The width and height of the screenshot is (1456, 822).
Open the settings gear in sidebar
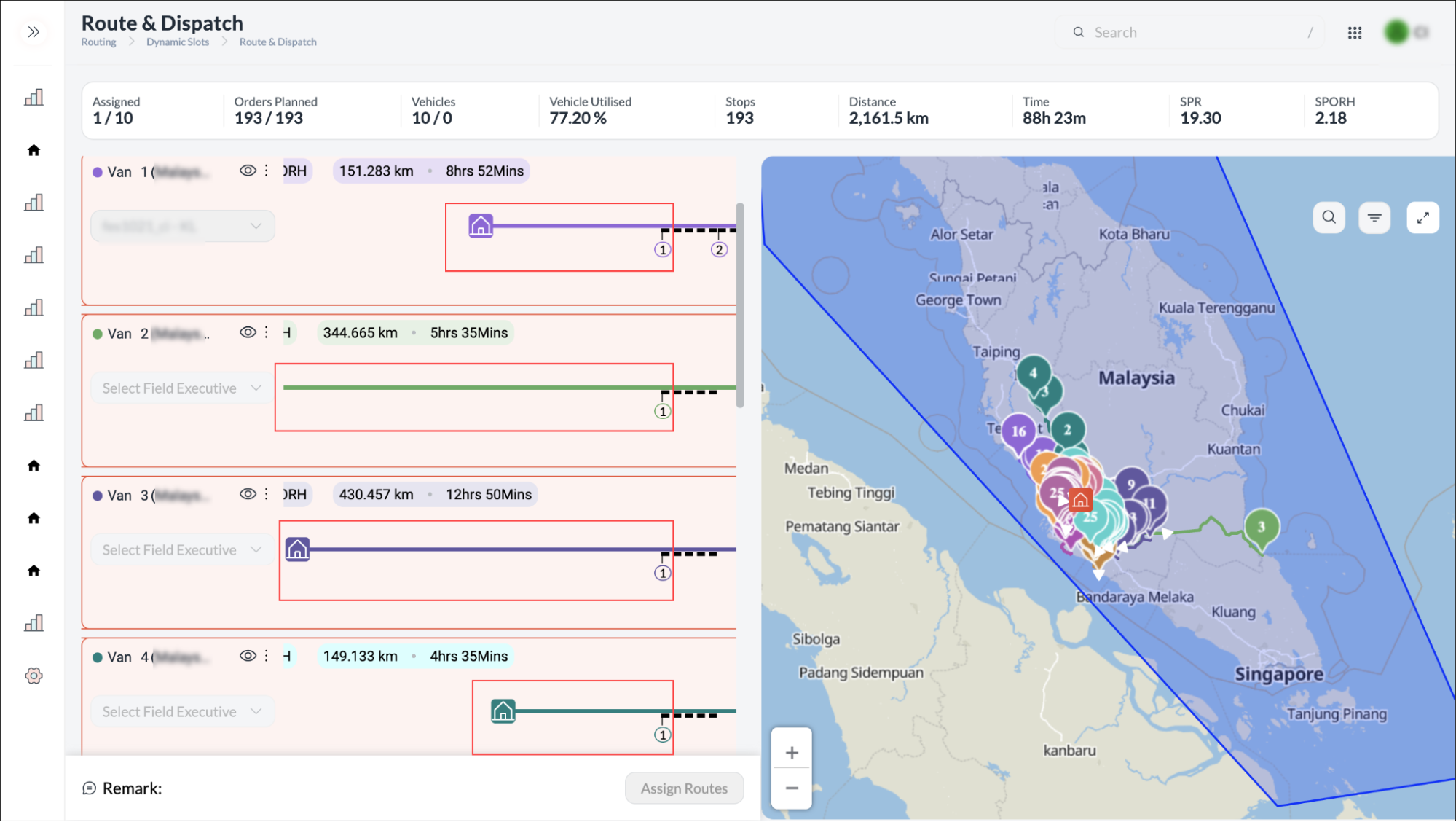click(34, 676)
